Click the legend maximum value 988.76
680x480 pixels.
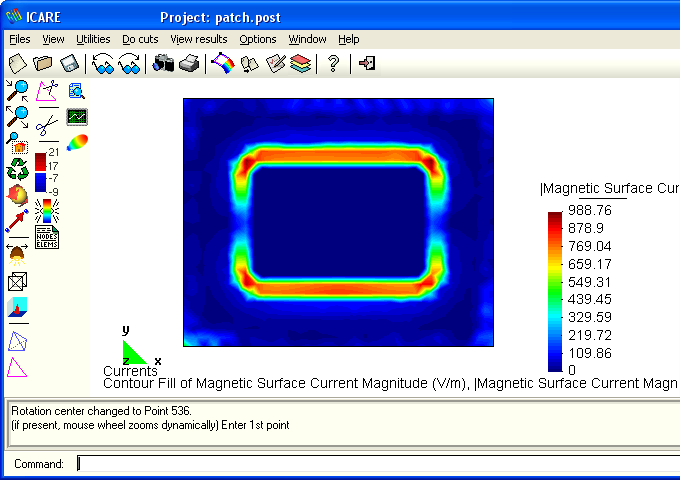point(589,210)
